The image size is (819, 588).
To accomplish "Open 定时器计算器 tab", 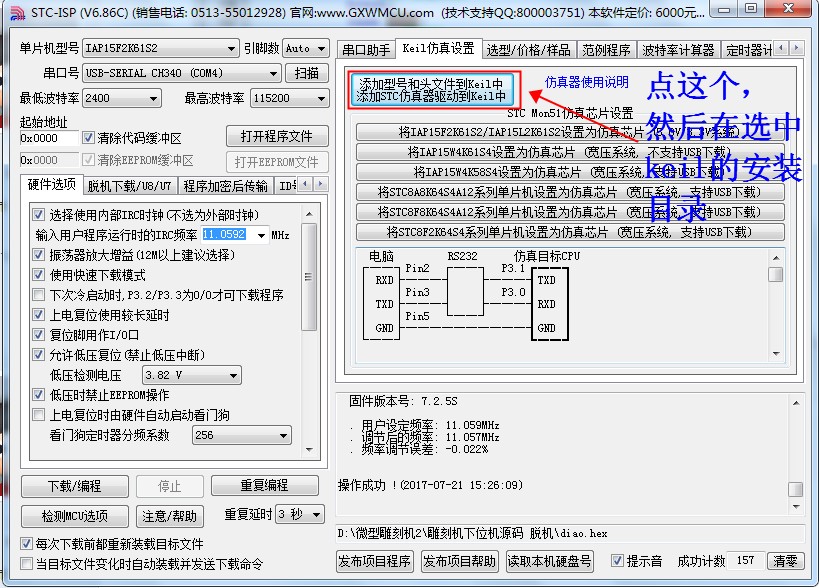I will click(x=748, y=50).
